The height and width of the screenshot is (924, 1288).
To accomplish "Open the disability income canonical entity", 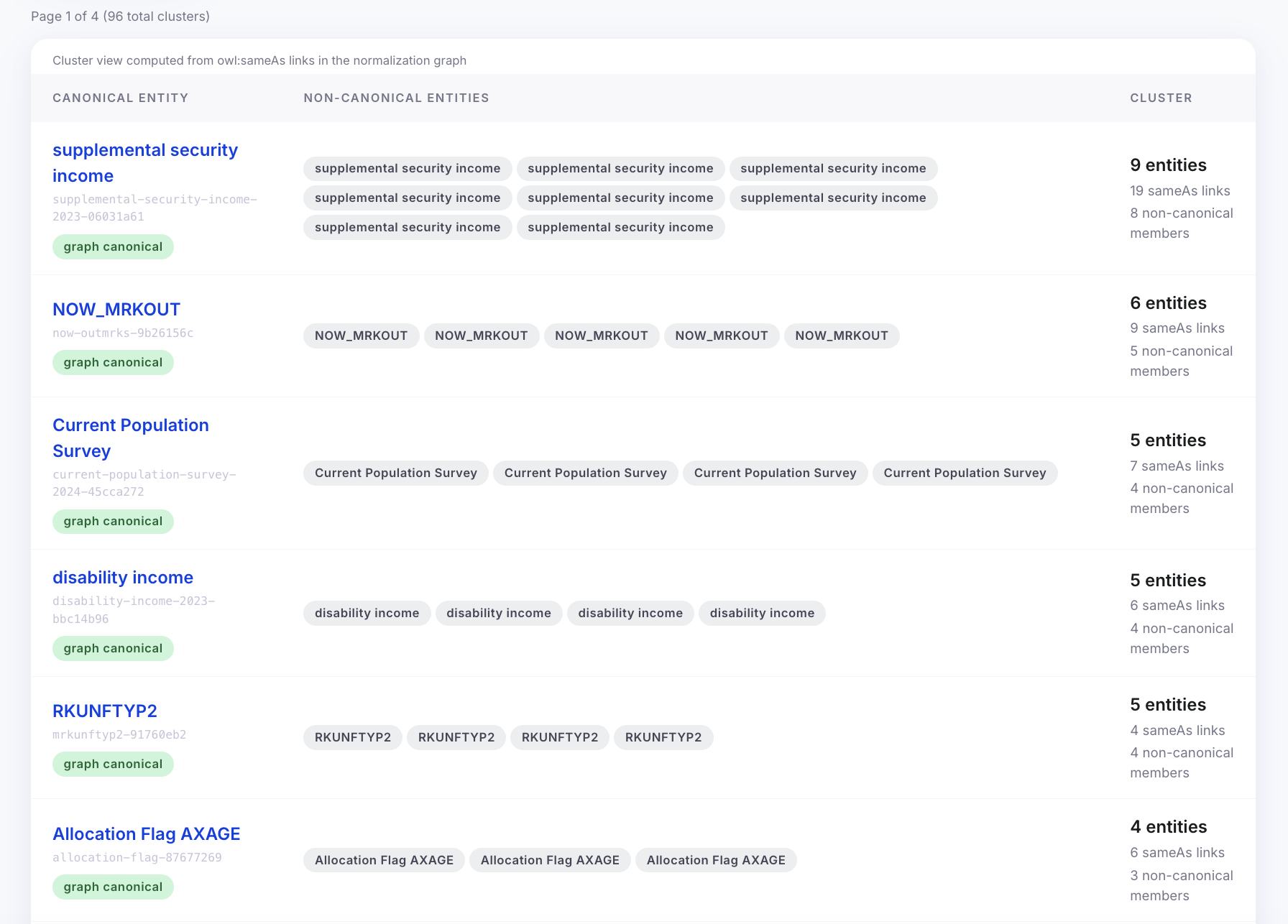I will tap(122, 577).
